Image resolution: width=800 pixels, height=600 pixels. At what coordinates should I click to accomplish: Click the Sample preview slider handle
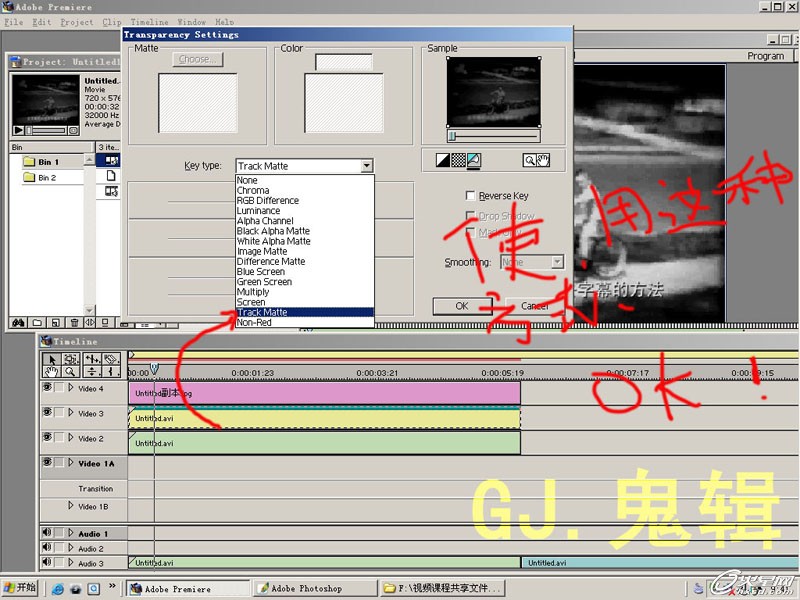tap(452, 136)
